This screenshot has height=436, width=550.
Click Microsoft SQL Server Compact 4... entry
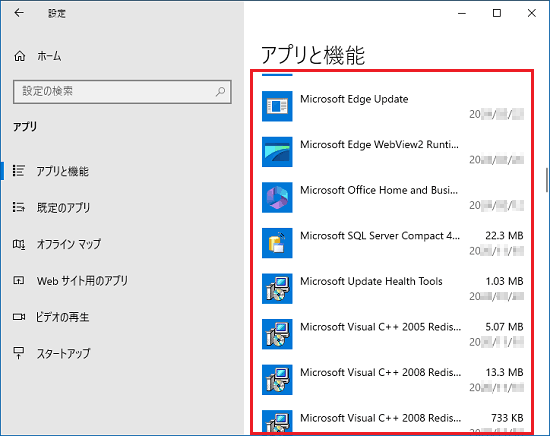tap(380, 236)
